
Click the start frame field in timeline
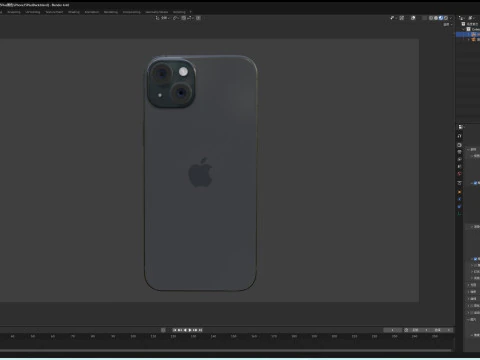(x=418, y=330)
